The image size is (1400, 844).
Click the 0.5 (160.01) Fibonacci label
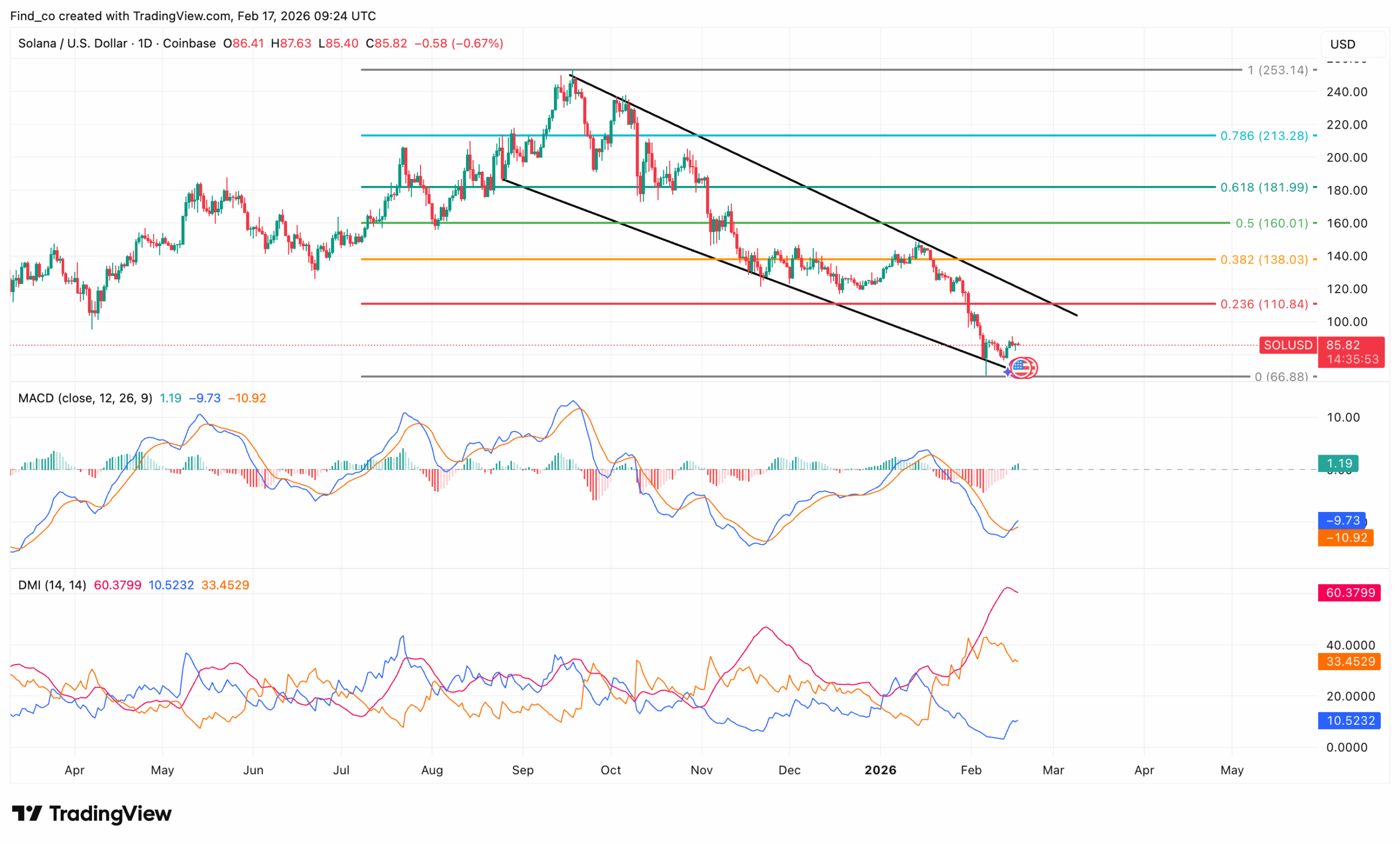[x=1271, y=223]
